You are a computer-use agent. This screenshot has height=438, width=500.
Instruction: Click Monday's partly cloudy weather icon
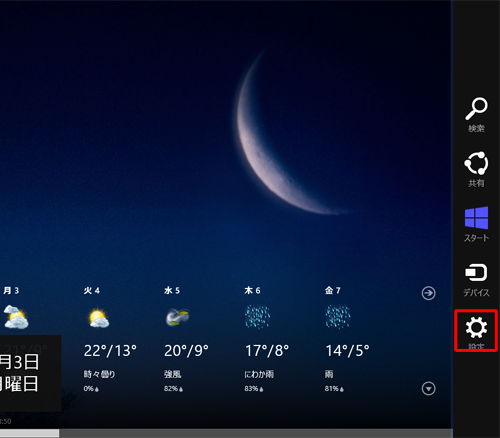point(16,317)
